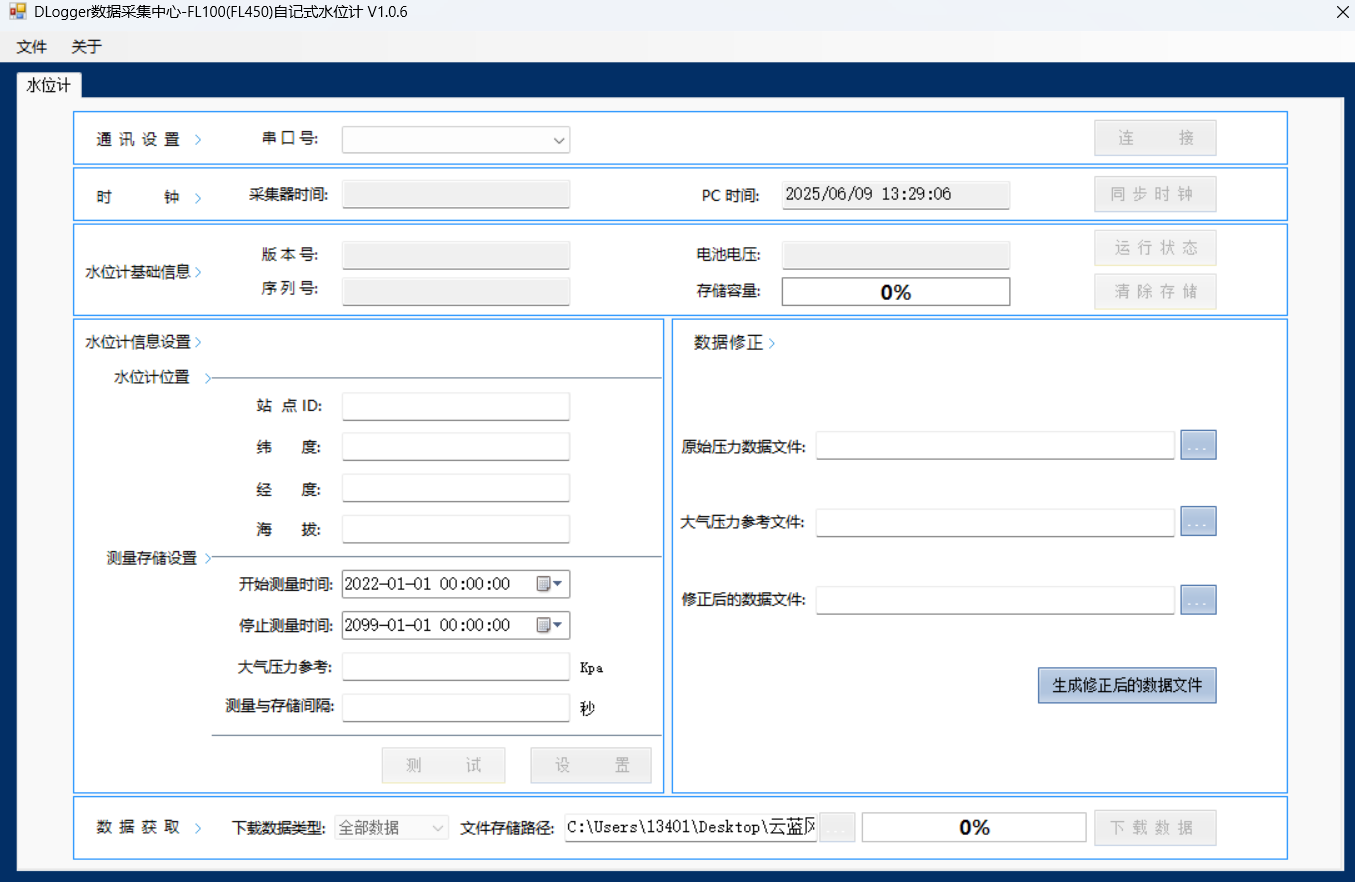This screenshot has height=882, width=1355.
Task: Click the chevron next to 数据获取
Action: click(198, 828)
